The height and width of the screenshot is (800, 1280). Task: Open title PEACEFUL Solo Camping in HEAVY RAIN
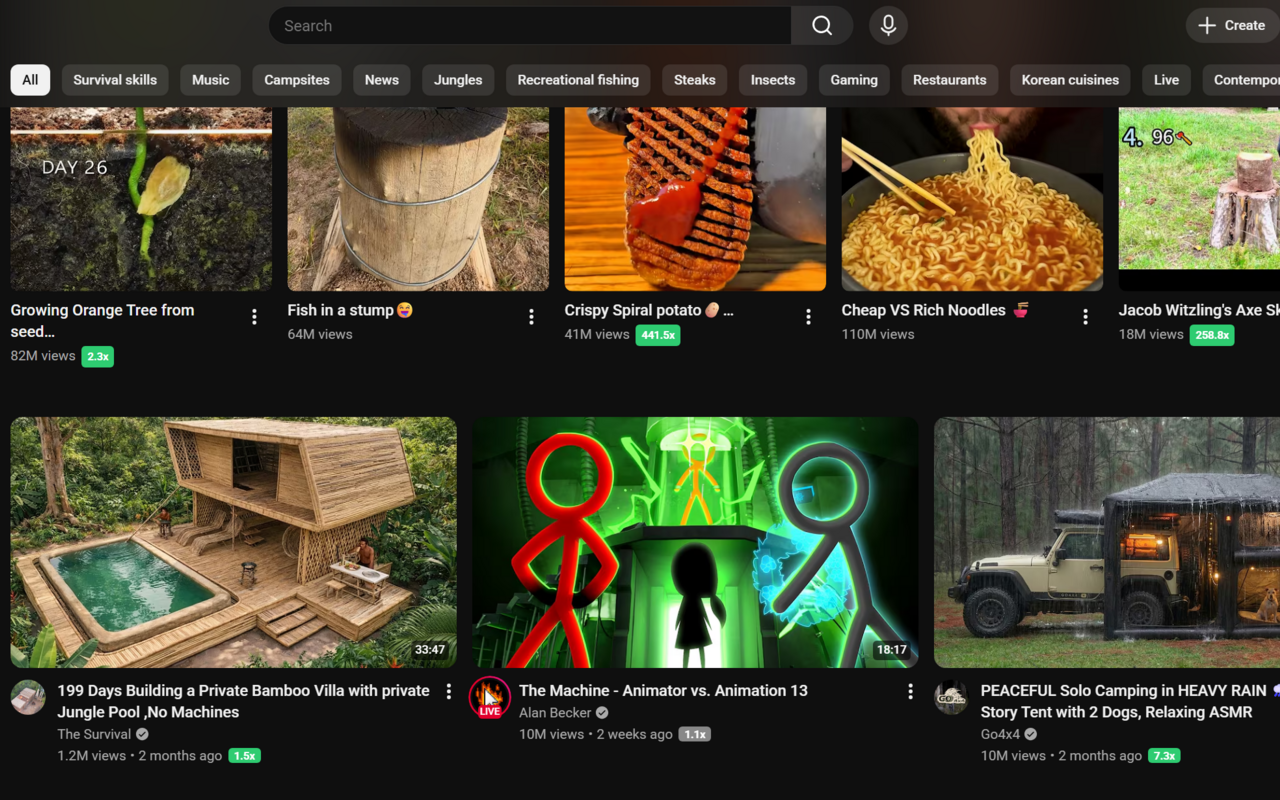click(x=1130, y=701)
